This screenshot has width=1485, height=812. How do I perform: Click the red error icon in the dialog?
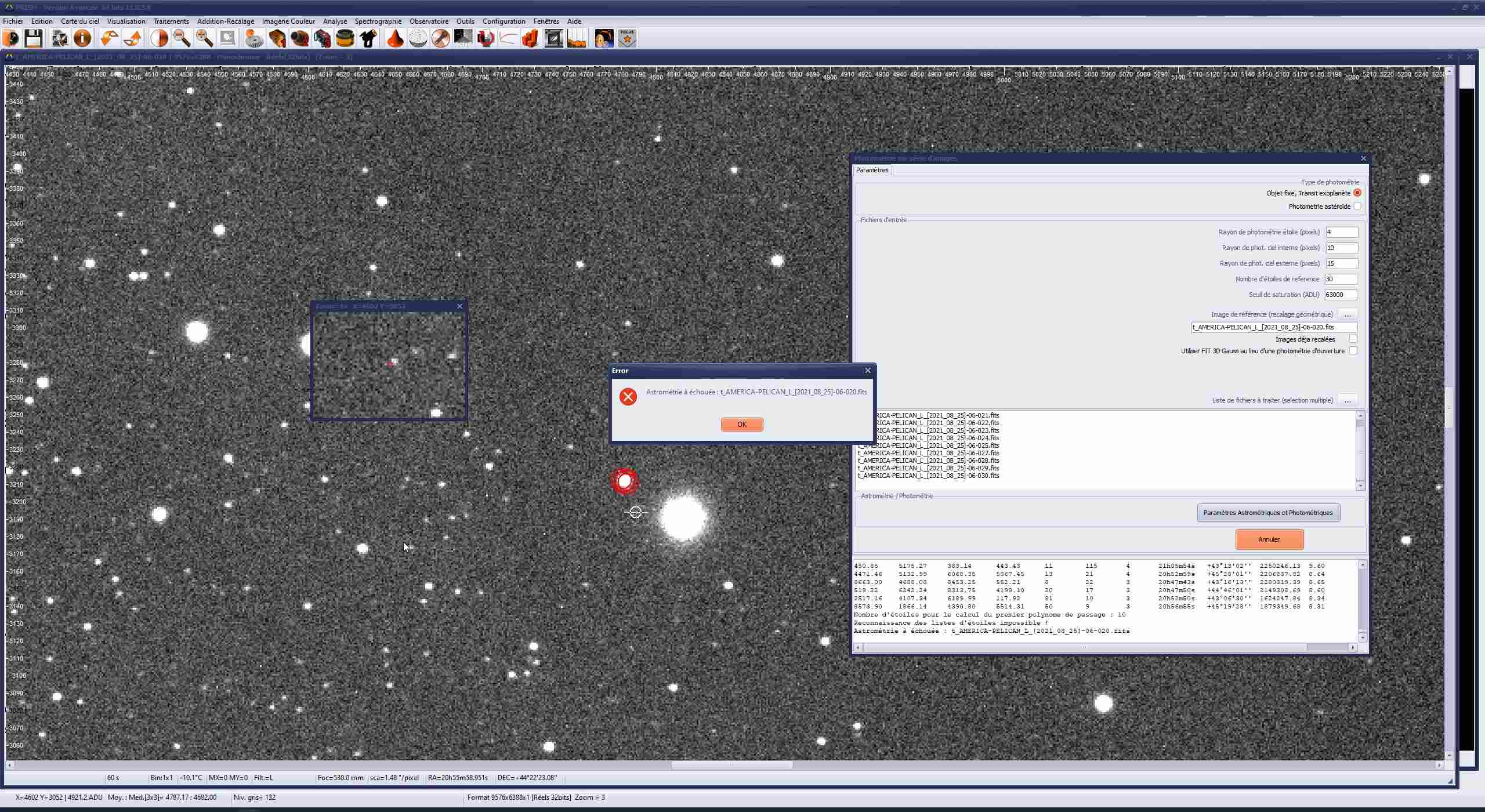pyautogui.click(x=628, y=397)
